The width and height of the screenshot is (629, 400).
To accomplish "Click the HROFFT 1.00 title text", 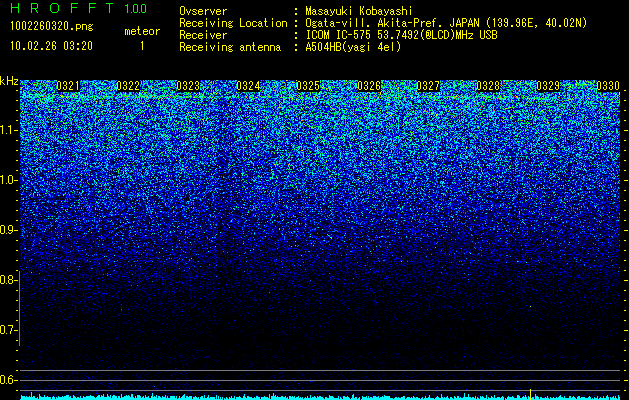I will point(79,8).
